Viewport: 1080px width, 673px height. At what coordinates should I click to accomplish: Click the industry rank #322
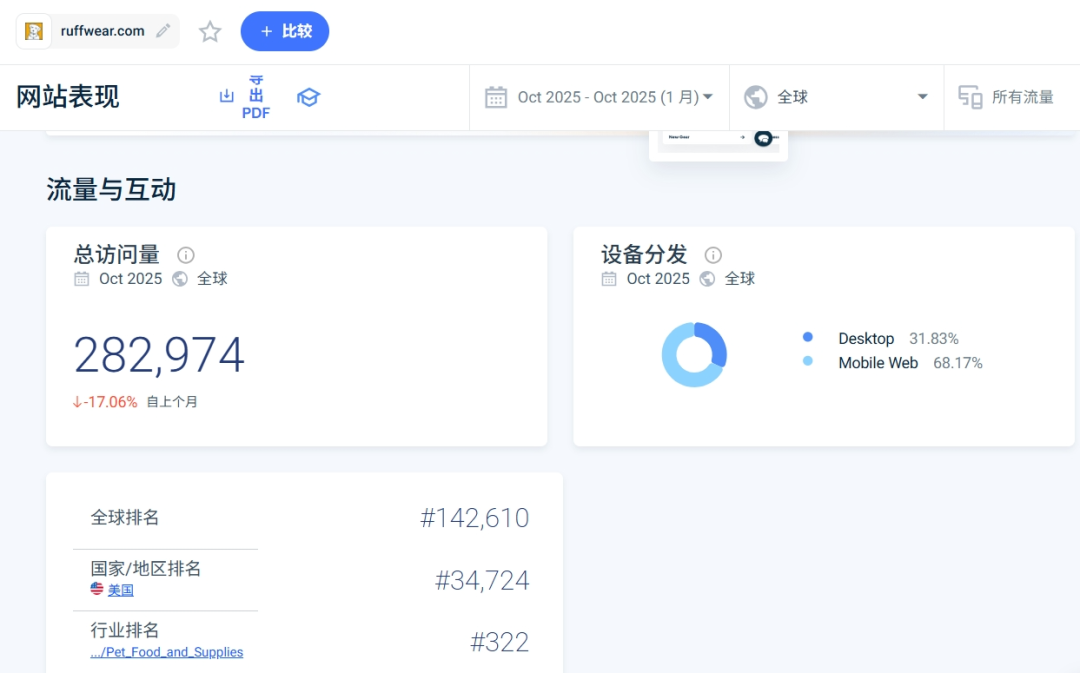tap(499, 642)
